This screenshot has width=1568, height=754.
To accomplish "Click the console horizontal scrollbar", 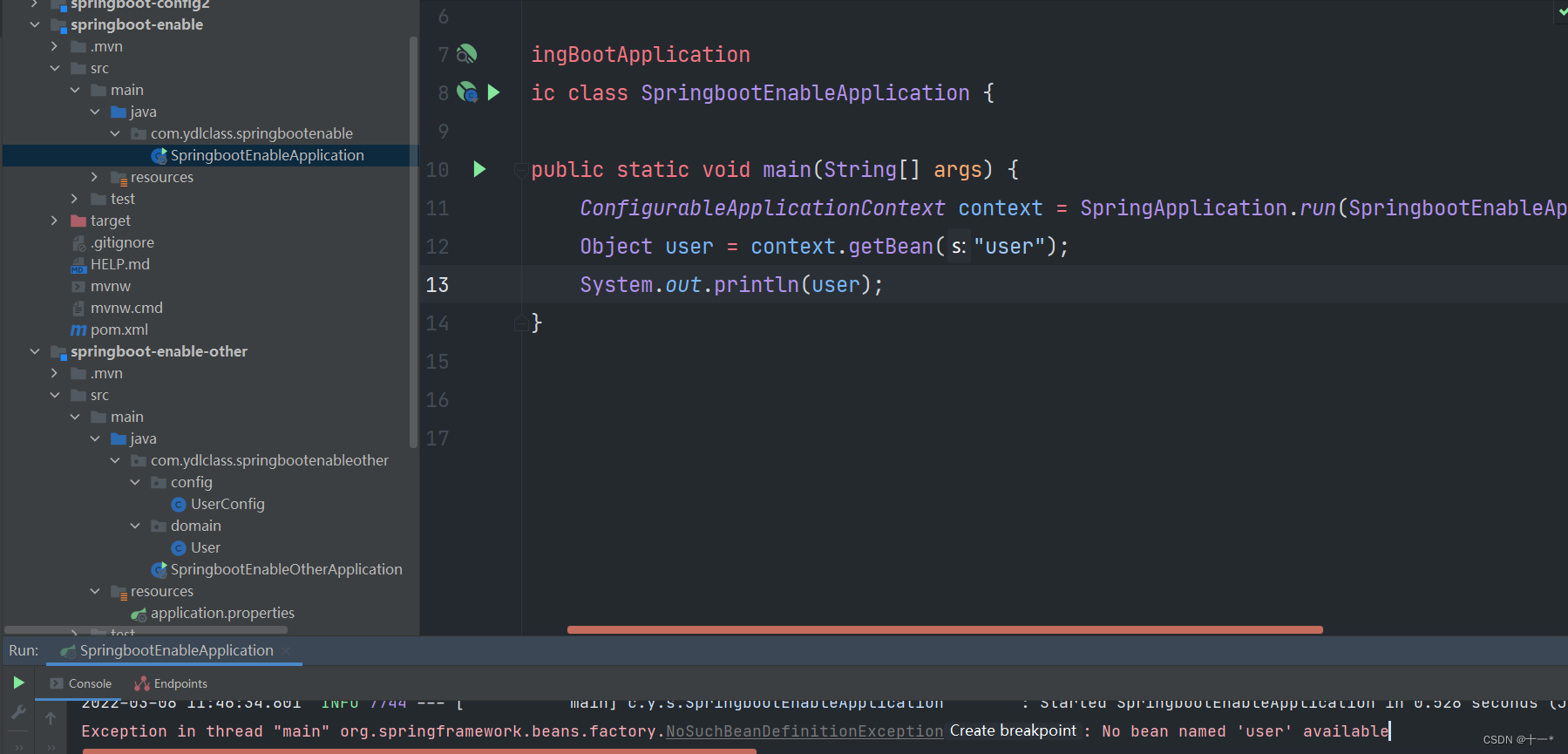I will coord(419,751).
